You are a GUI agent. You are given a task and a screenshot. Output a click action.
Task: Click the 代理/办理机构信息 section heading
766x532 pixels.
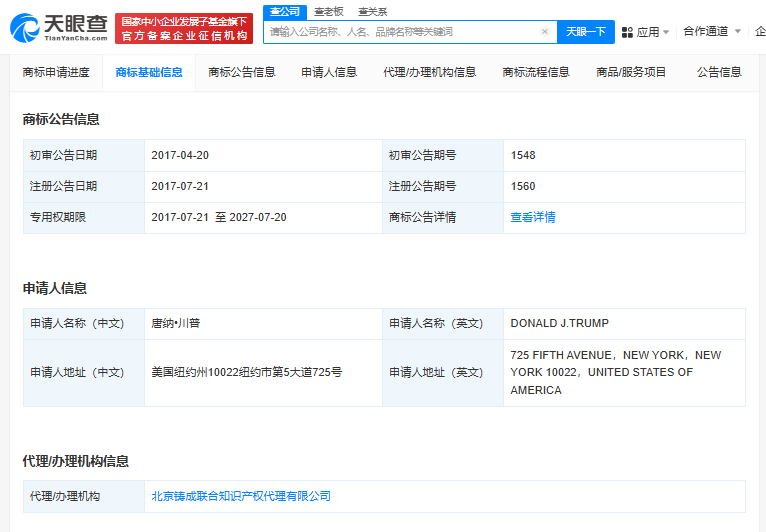(x=76, y=461)
